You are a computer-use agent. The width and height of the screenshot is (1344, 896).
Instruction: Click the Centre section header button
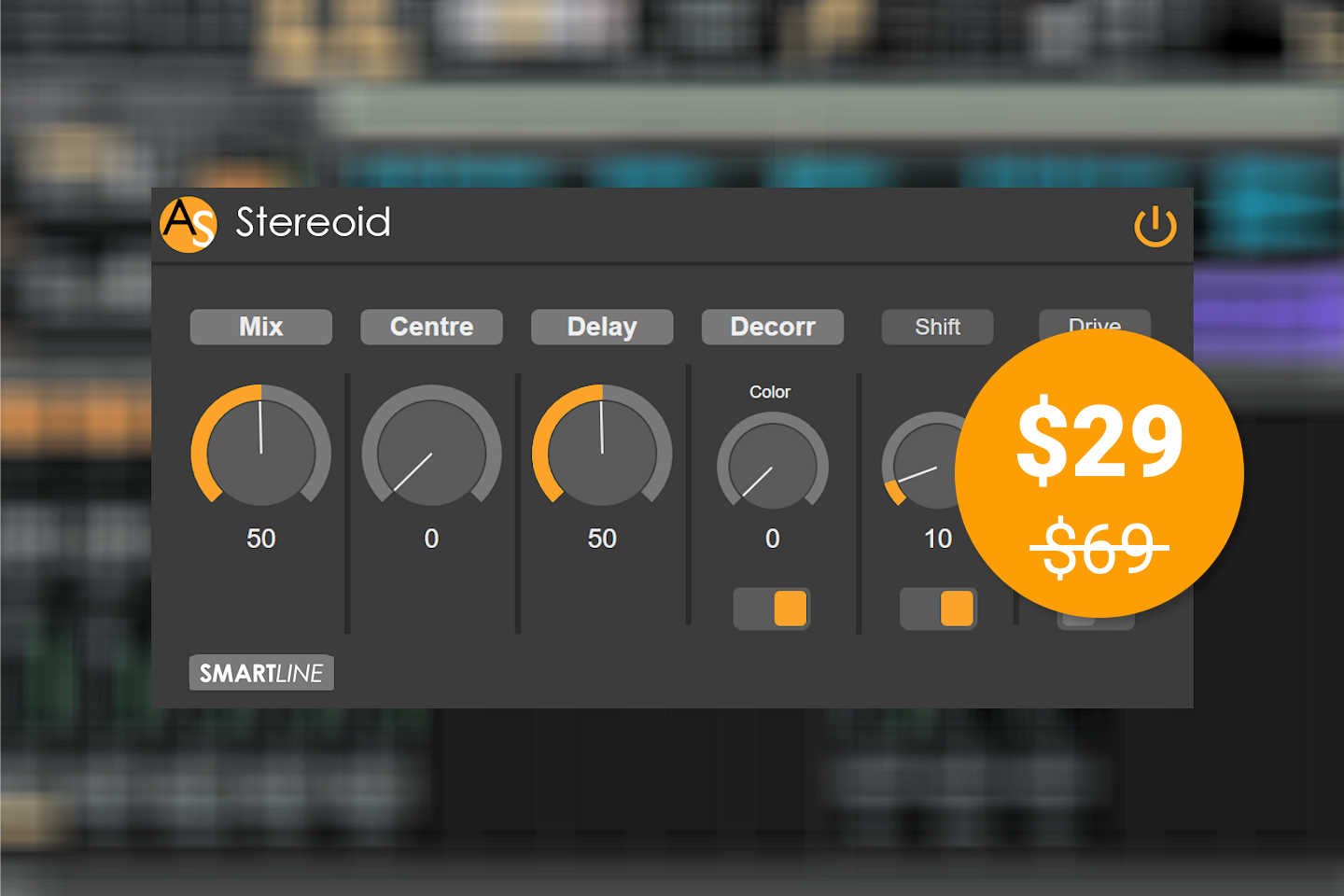pyautogui.click(x=431, y=327)
